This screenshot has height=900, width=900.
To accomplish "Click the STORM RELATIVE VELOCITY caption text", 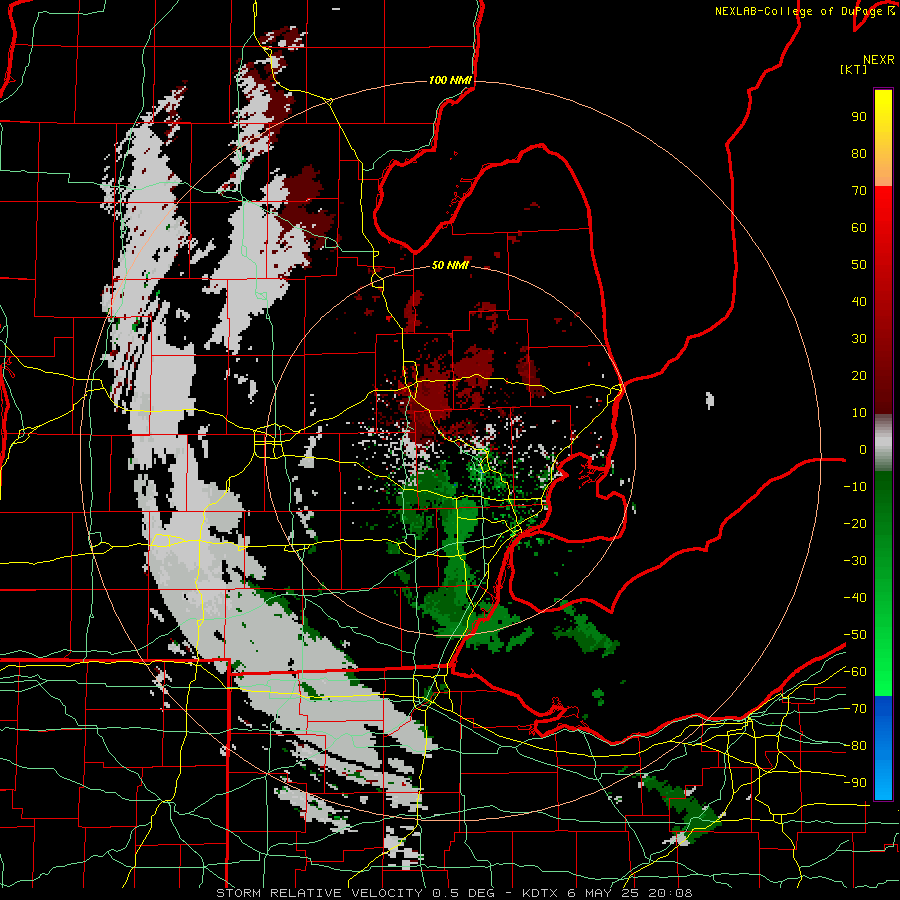I will pos(319,893).
